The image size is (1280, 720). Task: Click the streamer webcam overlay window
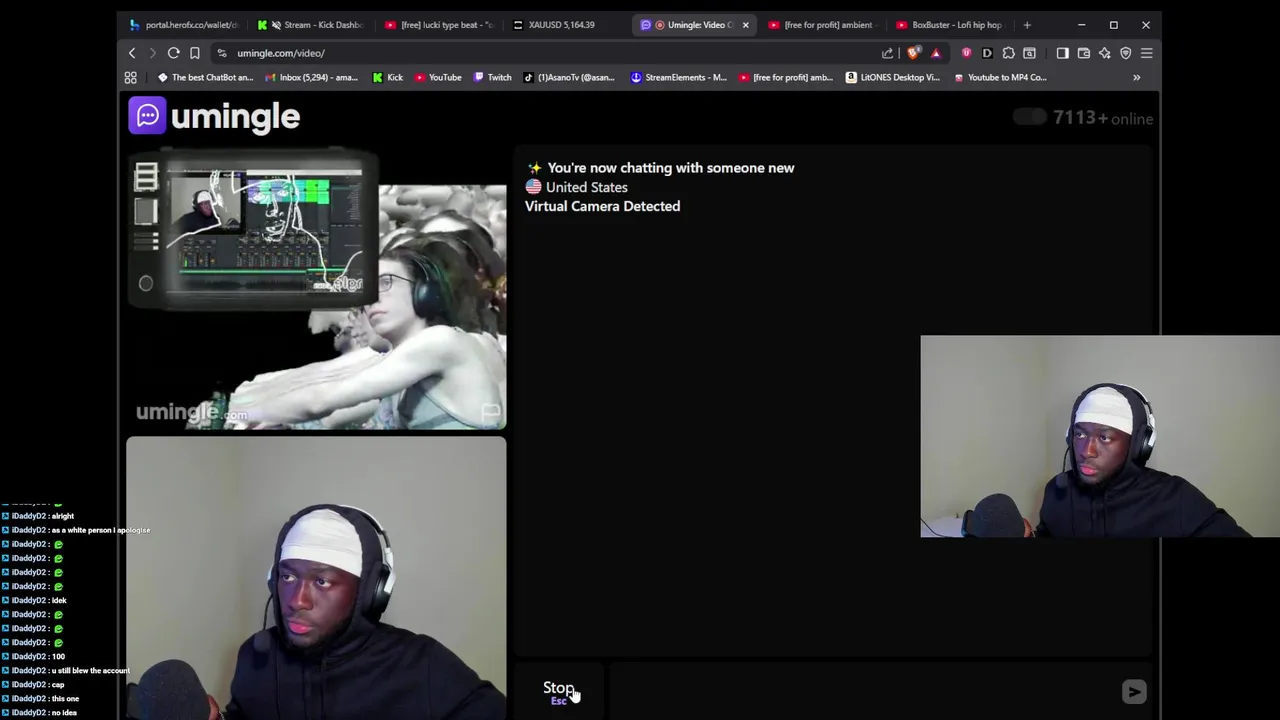[x=1100, y=437]
